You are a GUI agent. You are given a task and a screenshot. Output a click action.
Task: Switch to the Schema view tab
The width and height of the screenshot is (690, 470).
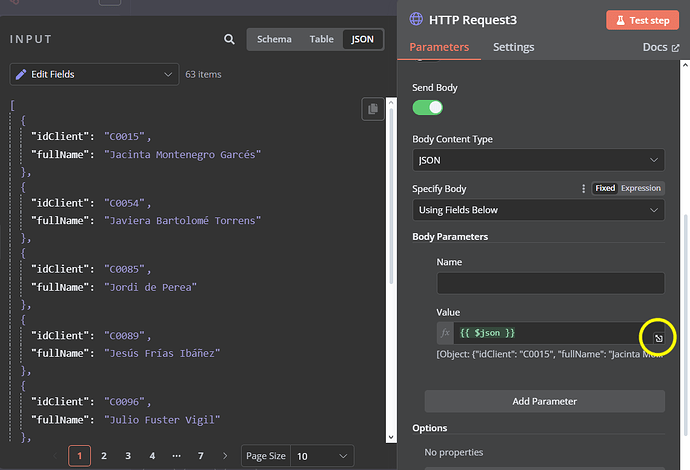[274, 39]
